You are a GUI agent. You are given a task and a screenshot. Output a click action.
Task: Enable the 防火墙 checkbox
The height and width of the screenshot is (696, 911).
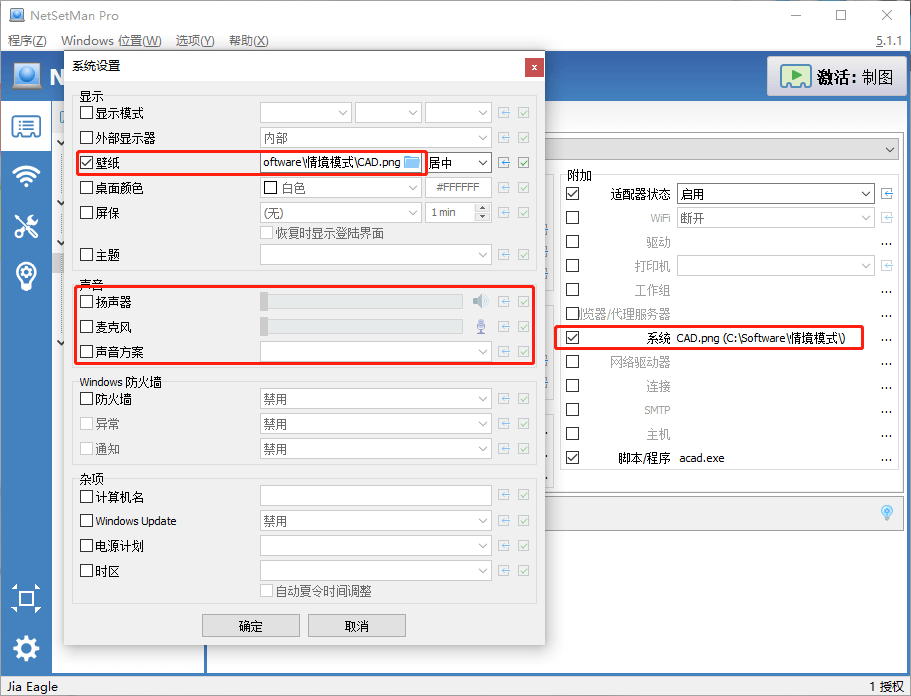(87, 399)
